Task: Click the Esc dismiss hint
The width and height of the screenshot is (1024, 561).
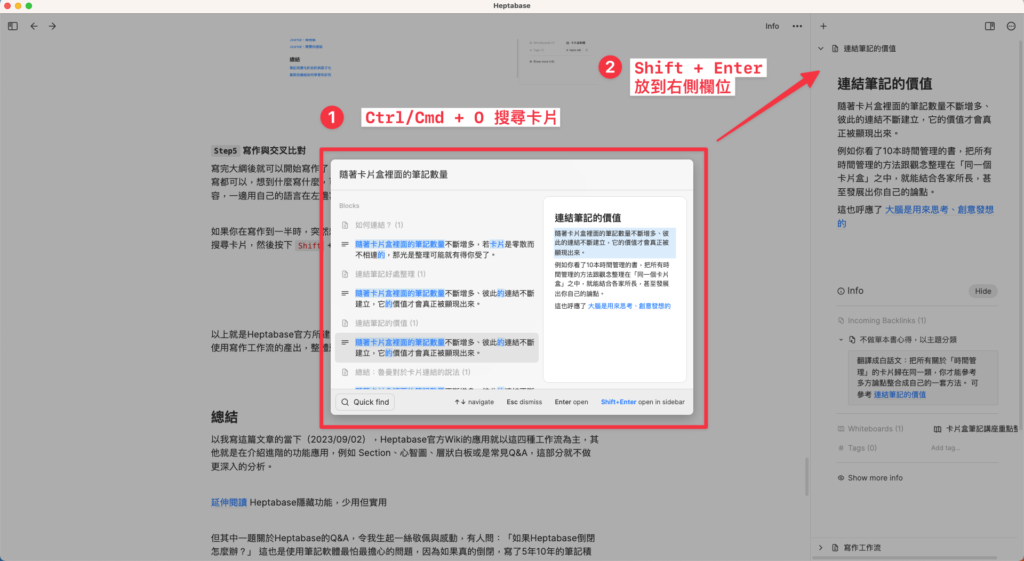Action: click(x=524, y=402)
